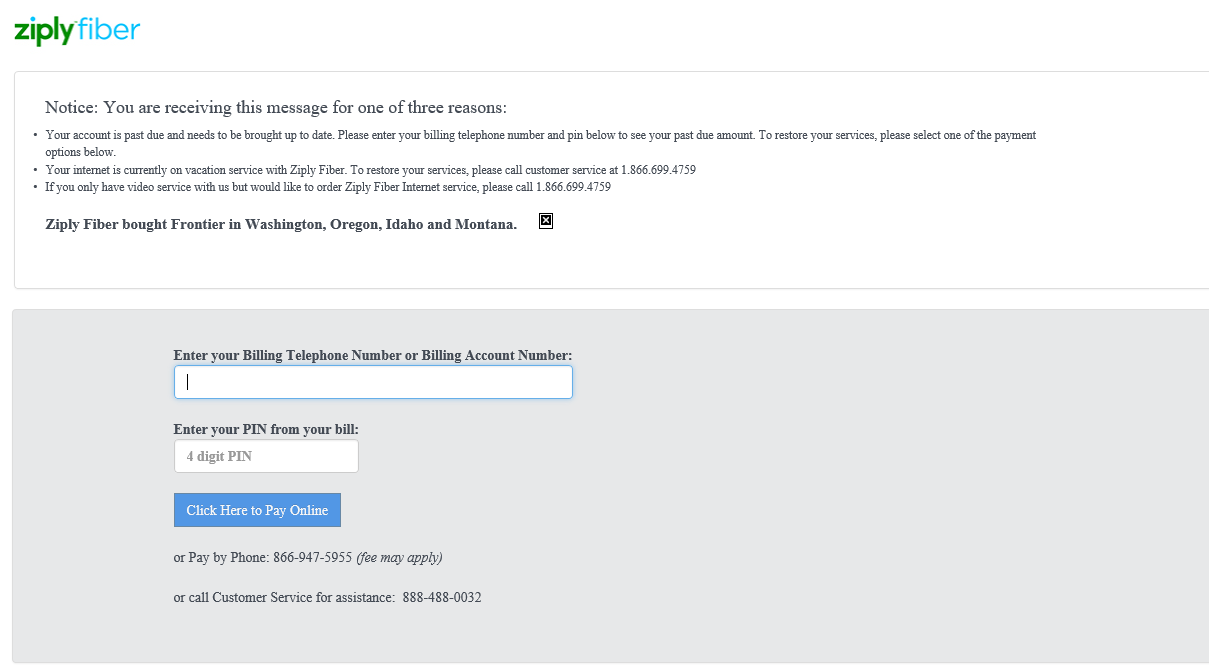This screenshot has height=672, width=1209.
Task: Click the call Customer Service for assistance text
Action: pyautogui.click(x=284, y=598)
